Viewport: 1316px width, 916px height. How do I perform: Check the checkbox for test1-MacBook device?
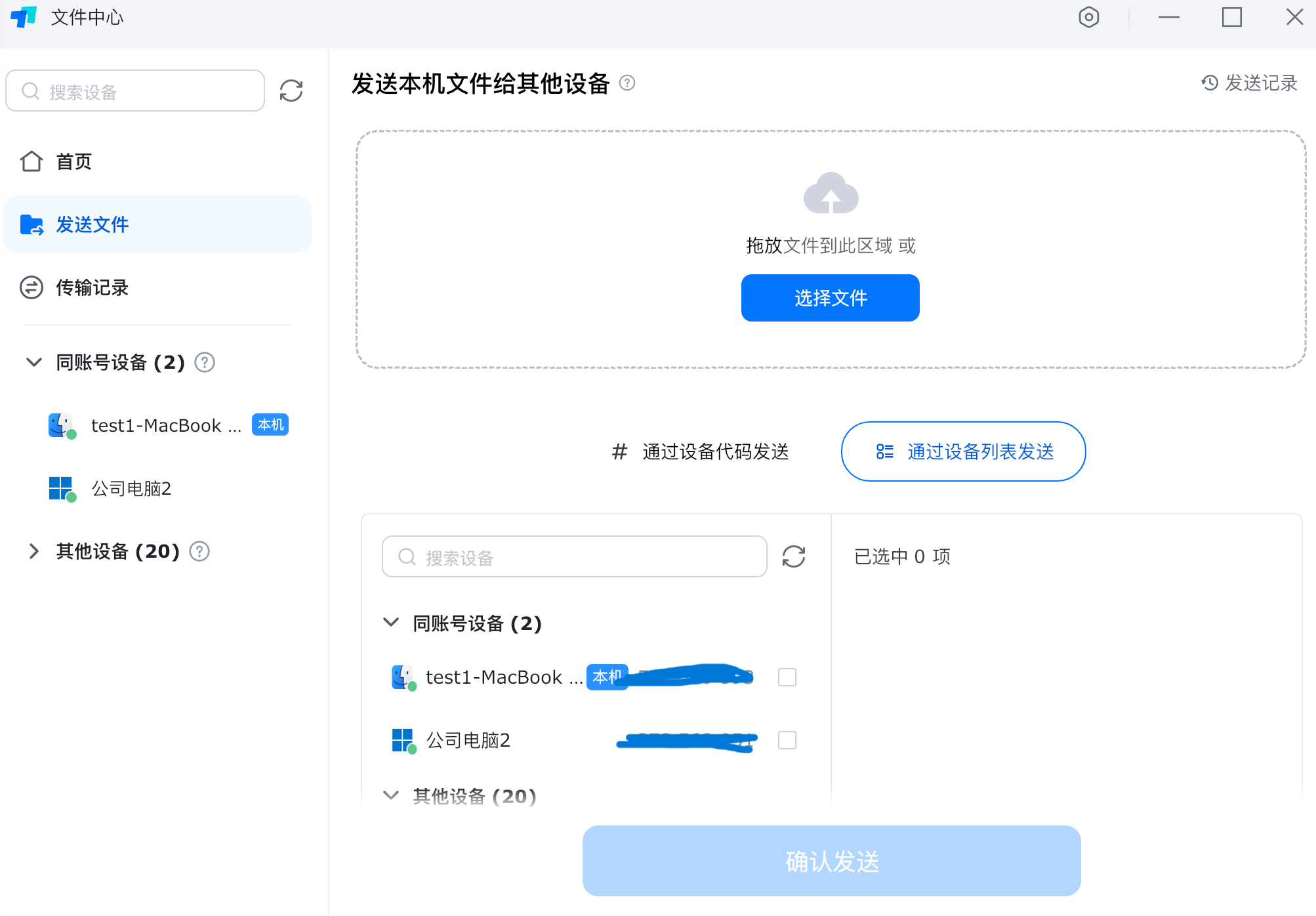point(787,677)
